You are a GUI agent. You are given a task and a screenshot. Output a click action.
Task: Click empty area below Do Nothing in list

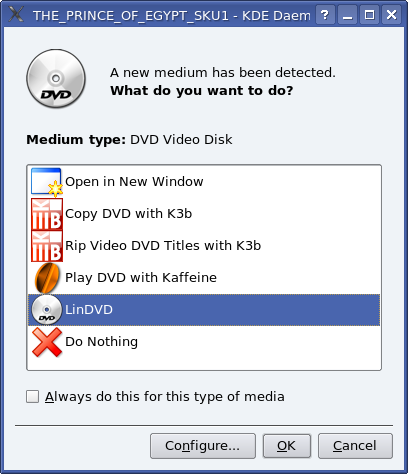(204, 363)
